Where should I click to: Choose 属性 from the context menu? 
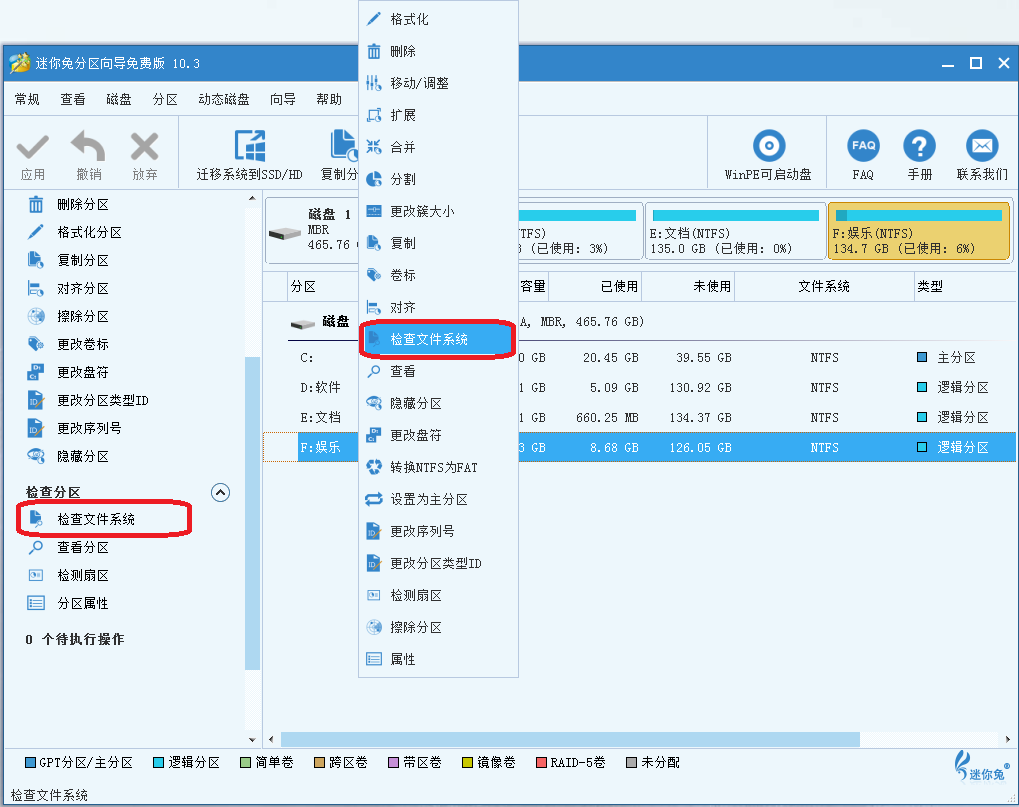pyautogui.click(x=438, y=660)
